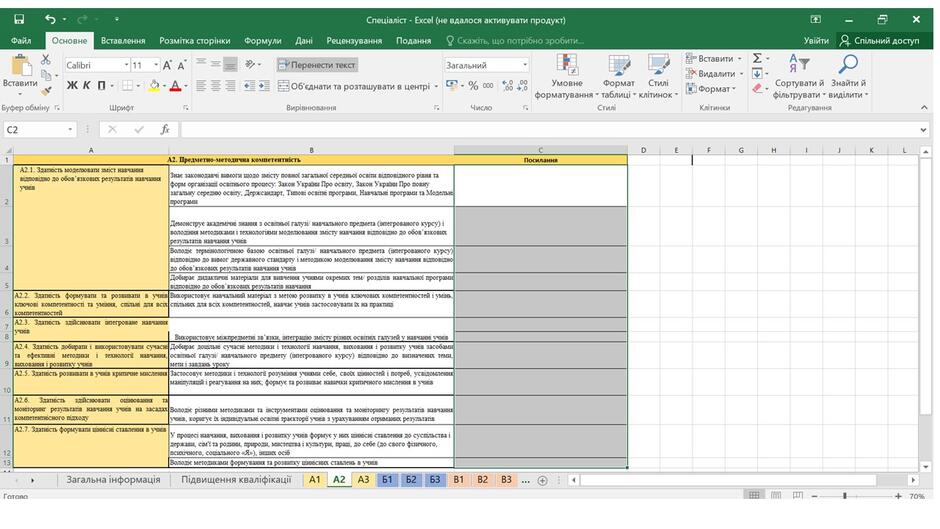Decrease indent icon
This screenshot has width=940, height=529.
point(249,86)
